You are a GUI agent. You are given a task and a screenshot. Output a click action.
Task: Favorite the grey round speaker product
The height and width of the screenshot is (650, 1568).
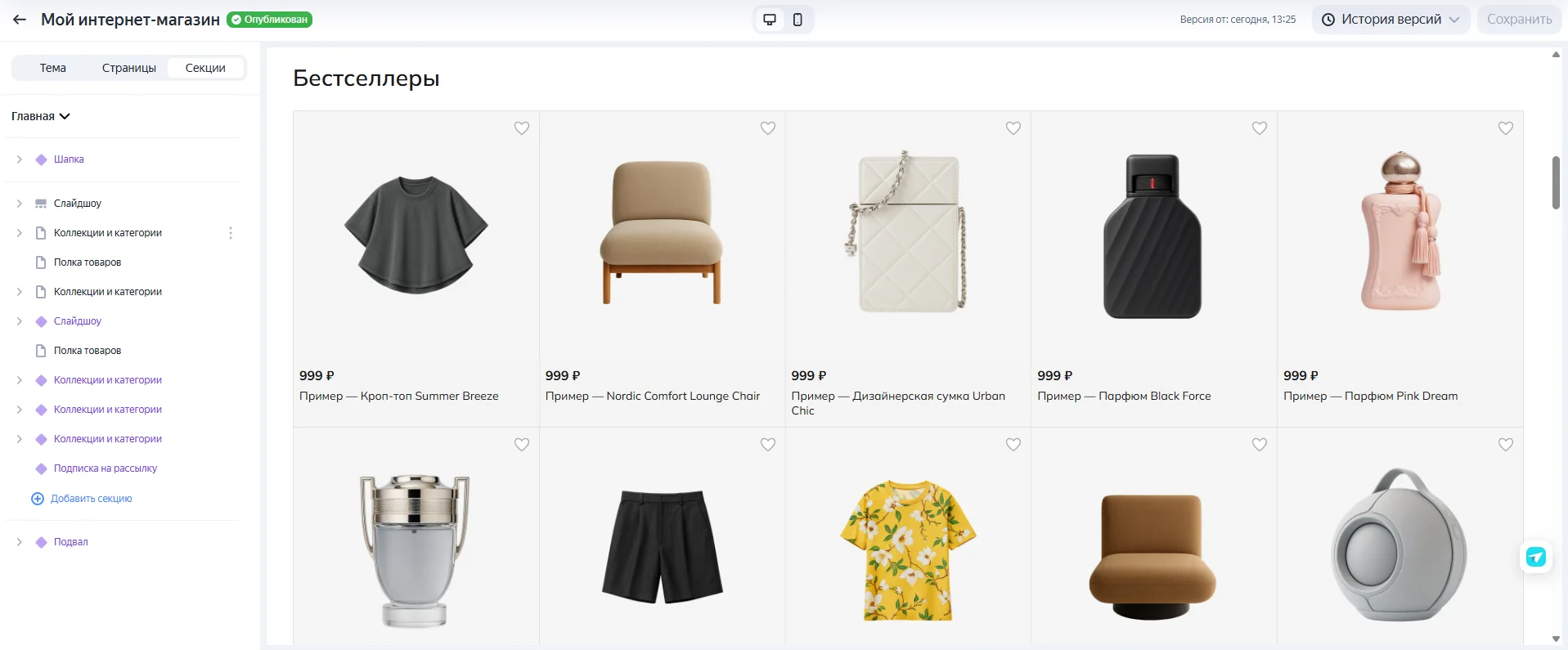[x=1506, y=445]
